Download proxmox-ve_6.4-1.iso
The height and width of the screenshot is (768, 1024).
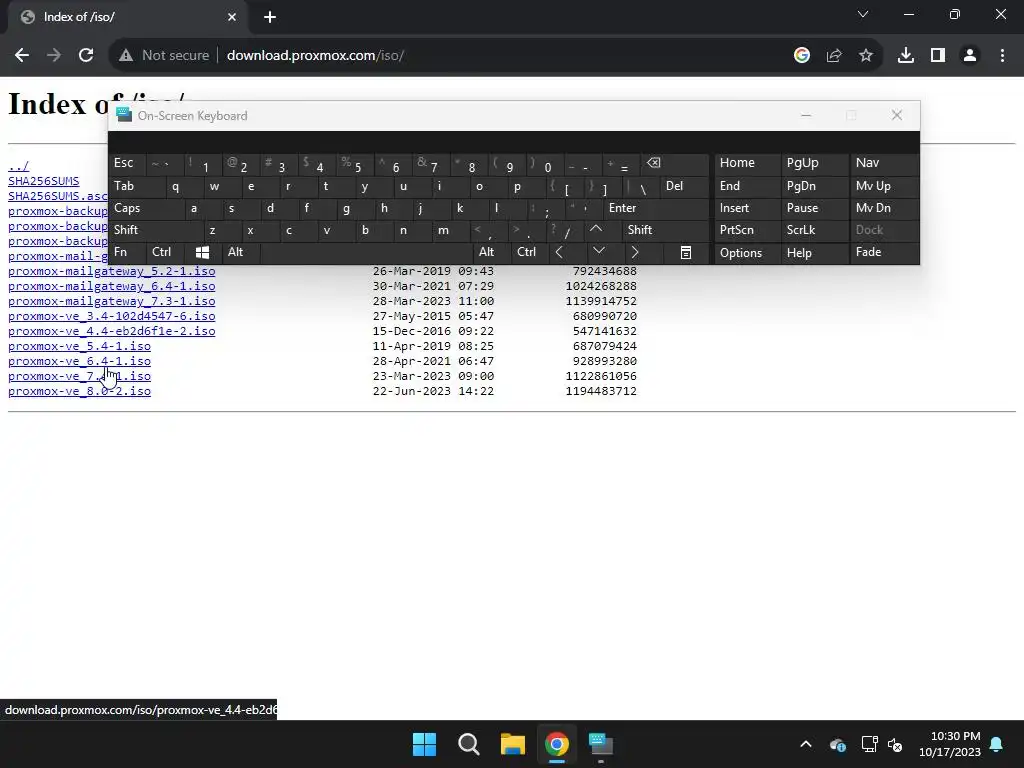click(x=79, y=361)
